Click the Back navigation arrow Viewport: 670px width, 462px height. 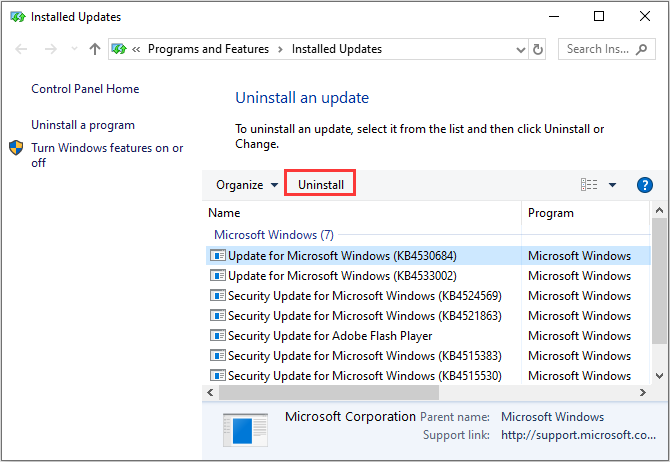click(21, 49)
